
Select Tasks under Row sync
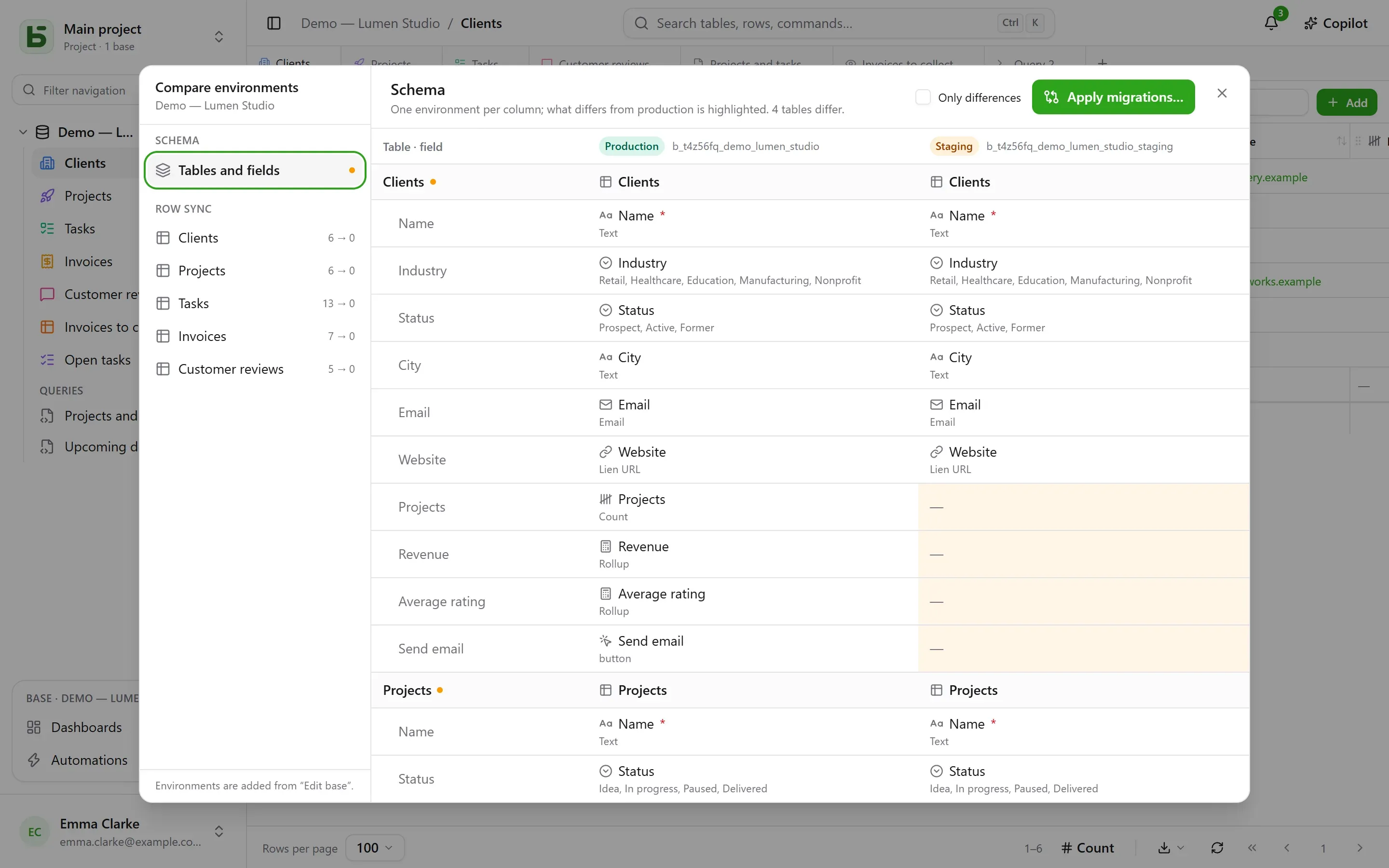pos(255,303)
